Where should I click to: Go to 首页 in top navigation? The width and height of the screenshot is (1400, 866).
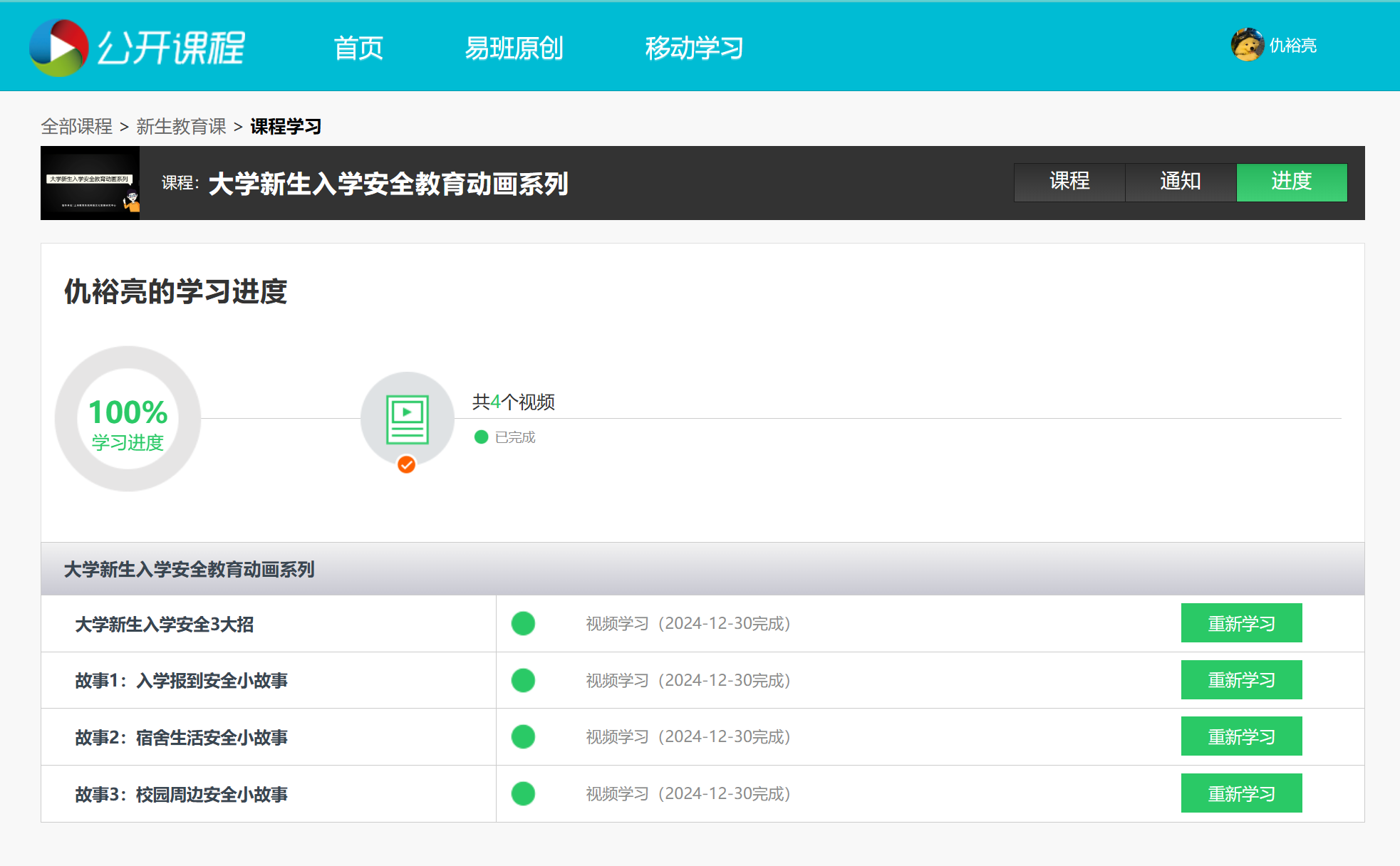pyautogui.click(x=358, y=48)
